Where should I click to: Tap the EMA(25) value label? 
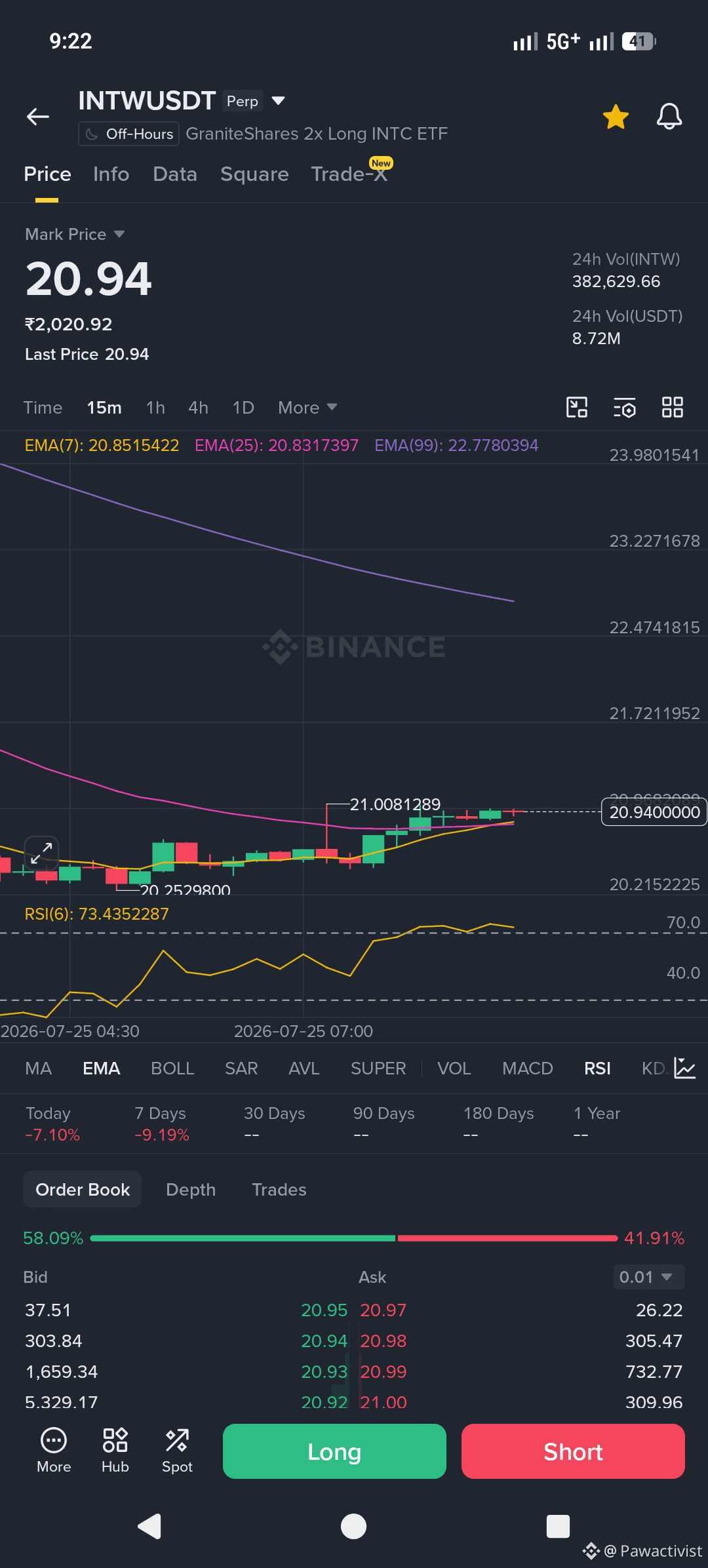tap(277, 445)
